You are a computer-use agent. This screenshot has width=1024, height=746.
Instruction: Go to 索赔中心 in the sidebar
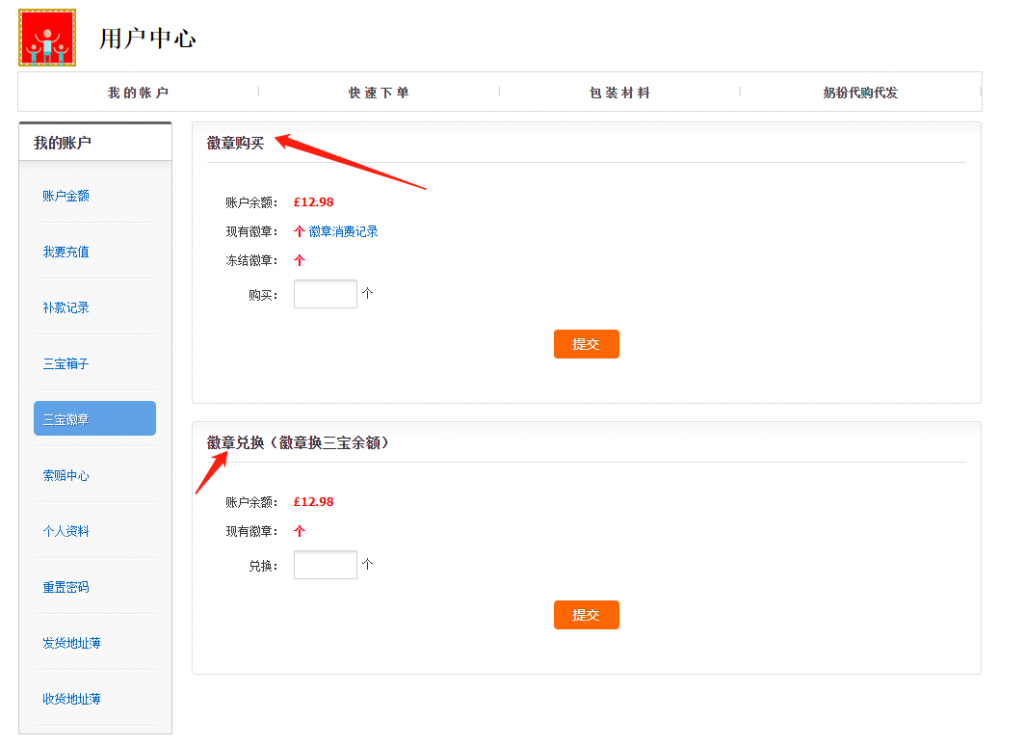click(x=66, y=476)
